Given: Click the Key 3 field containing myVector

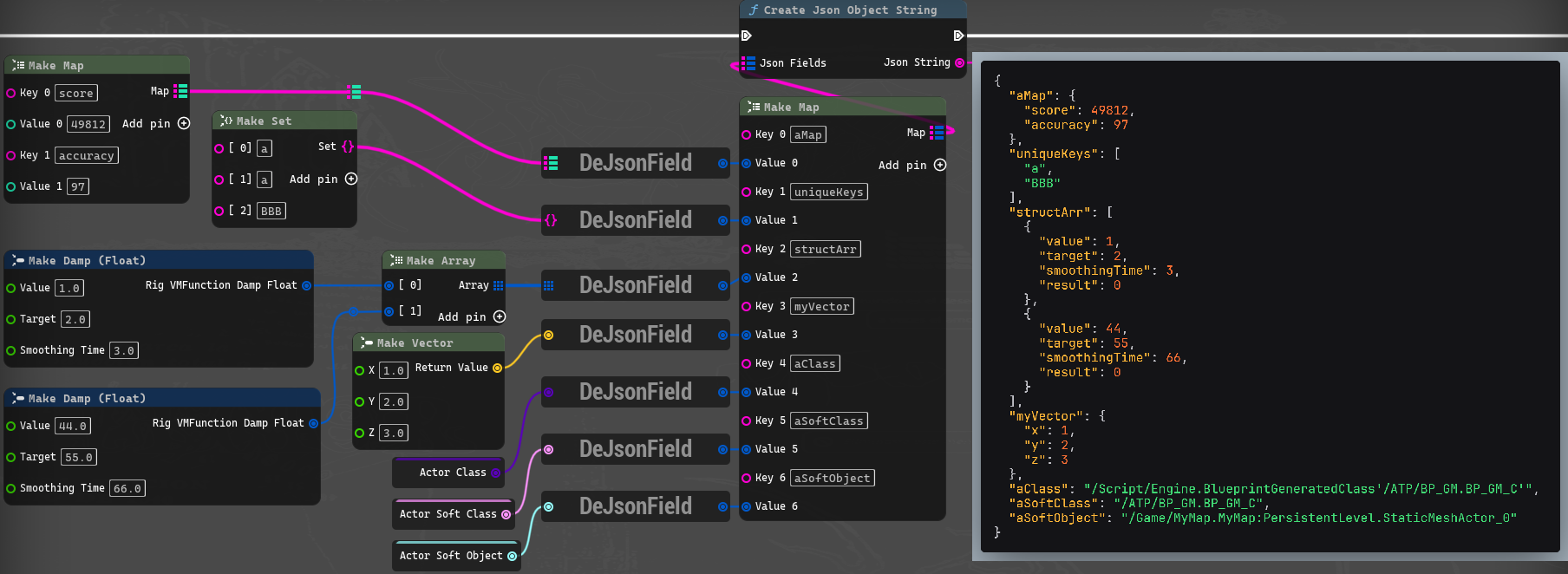Looking at the screenshot, I should tap(822, 306).
